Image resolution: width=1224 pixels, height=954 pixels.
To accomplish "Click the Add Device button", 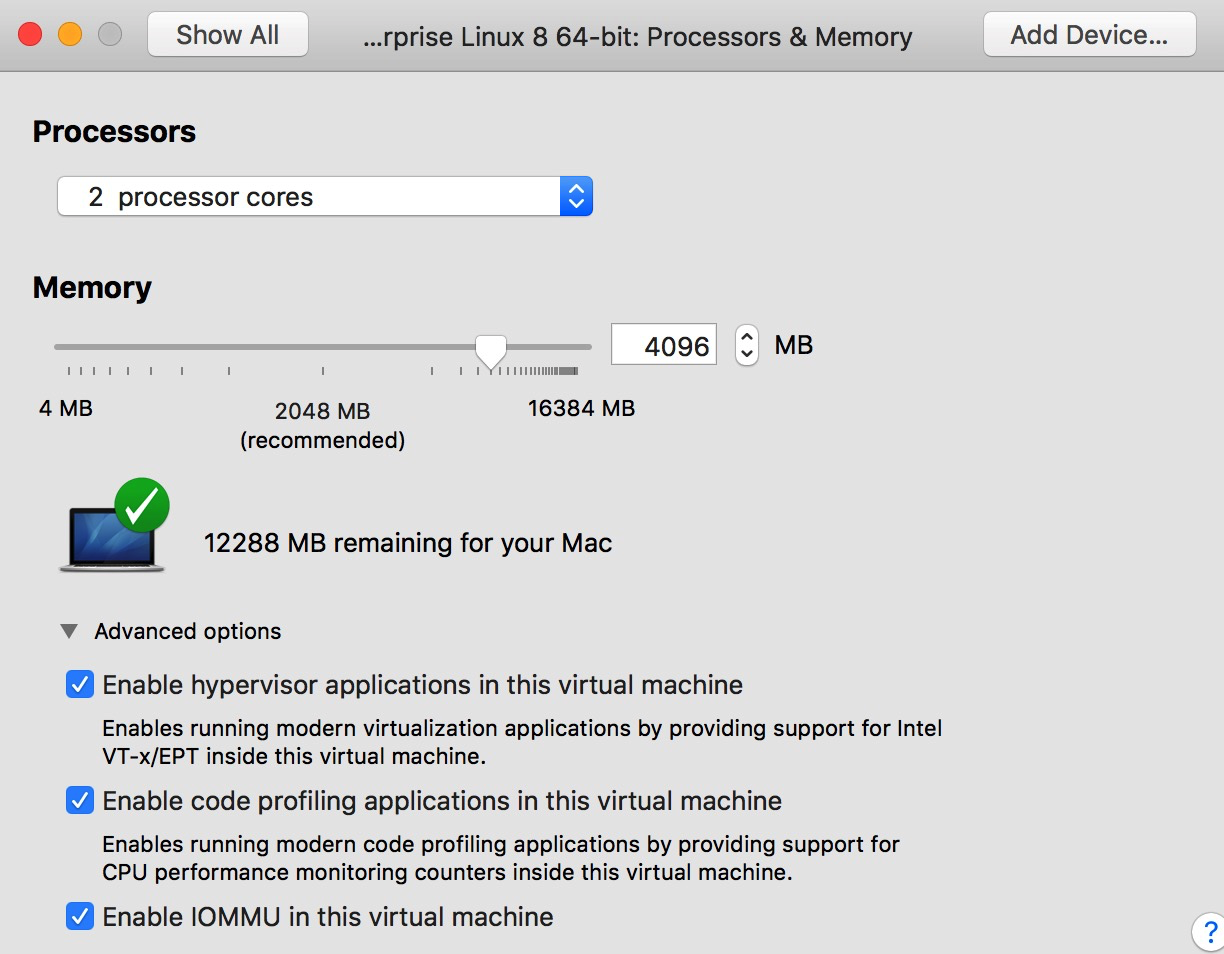I will click(x=1089, y=35).
